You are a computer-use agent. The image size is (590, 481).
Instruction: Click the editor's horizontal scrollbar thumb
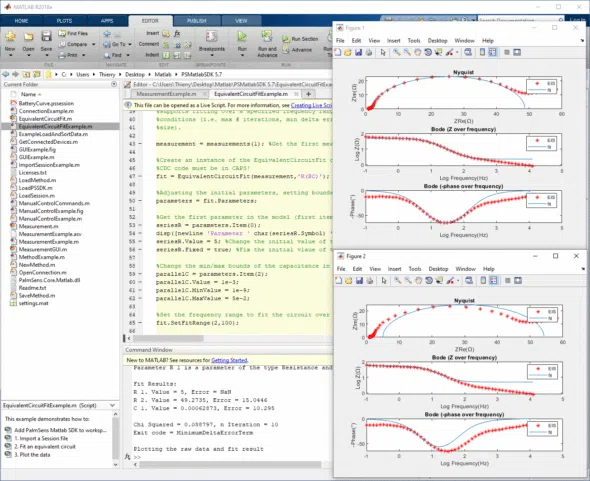[168, 338]
